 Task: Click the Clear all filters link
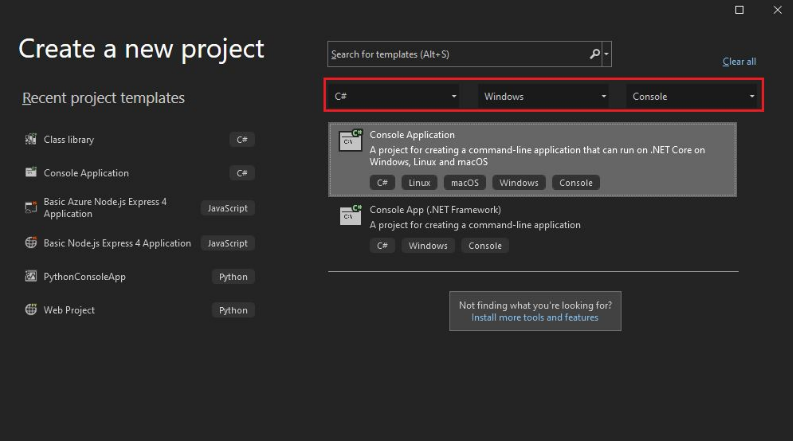(x=739, y=62)
